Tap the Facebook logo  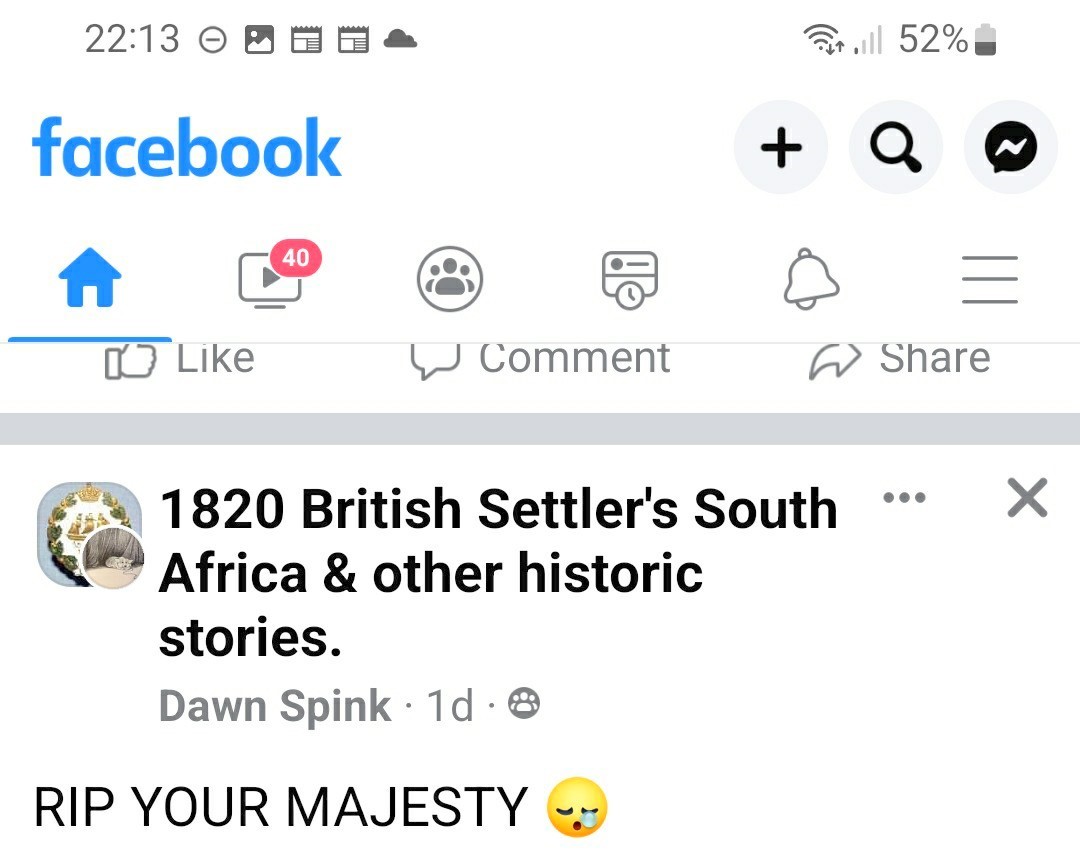[x=187, y=148]
